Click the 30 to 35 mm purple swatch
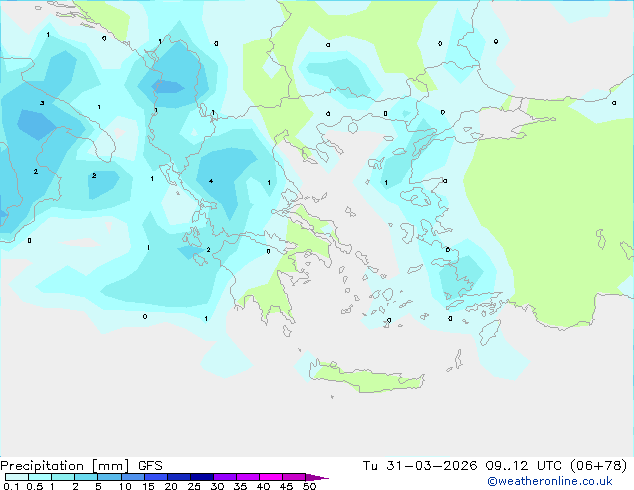Image resolution: width=634 pixels, height=490 pixels. 225,477
